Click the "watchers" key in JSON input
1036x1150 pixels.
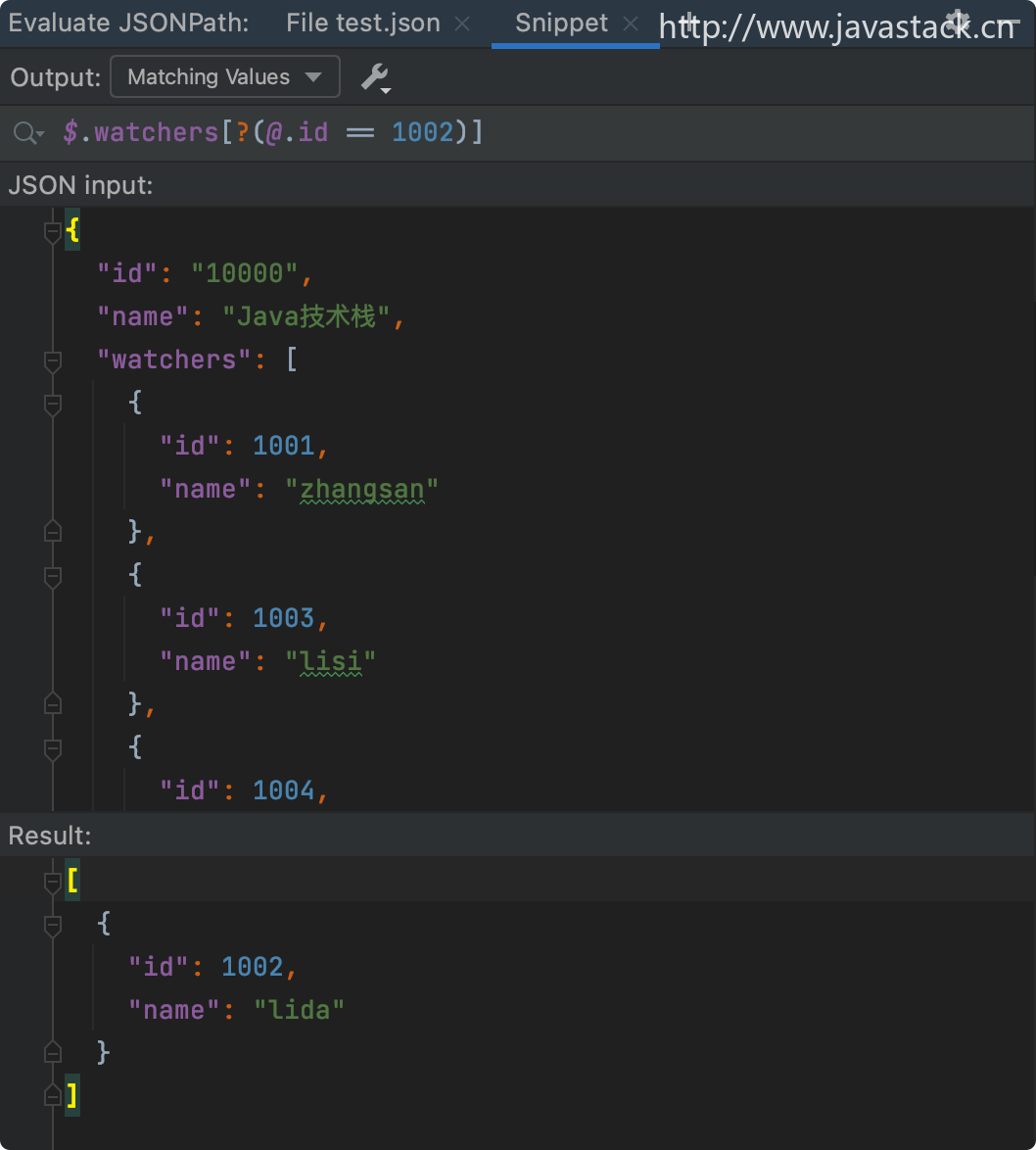(x=173, y=360)
